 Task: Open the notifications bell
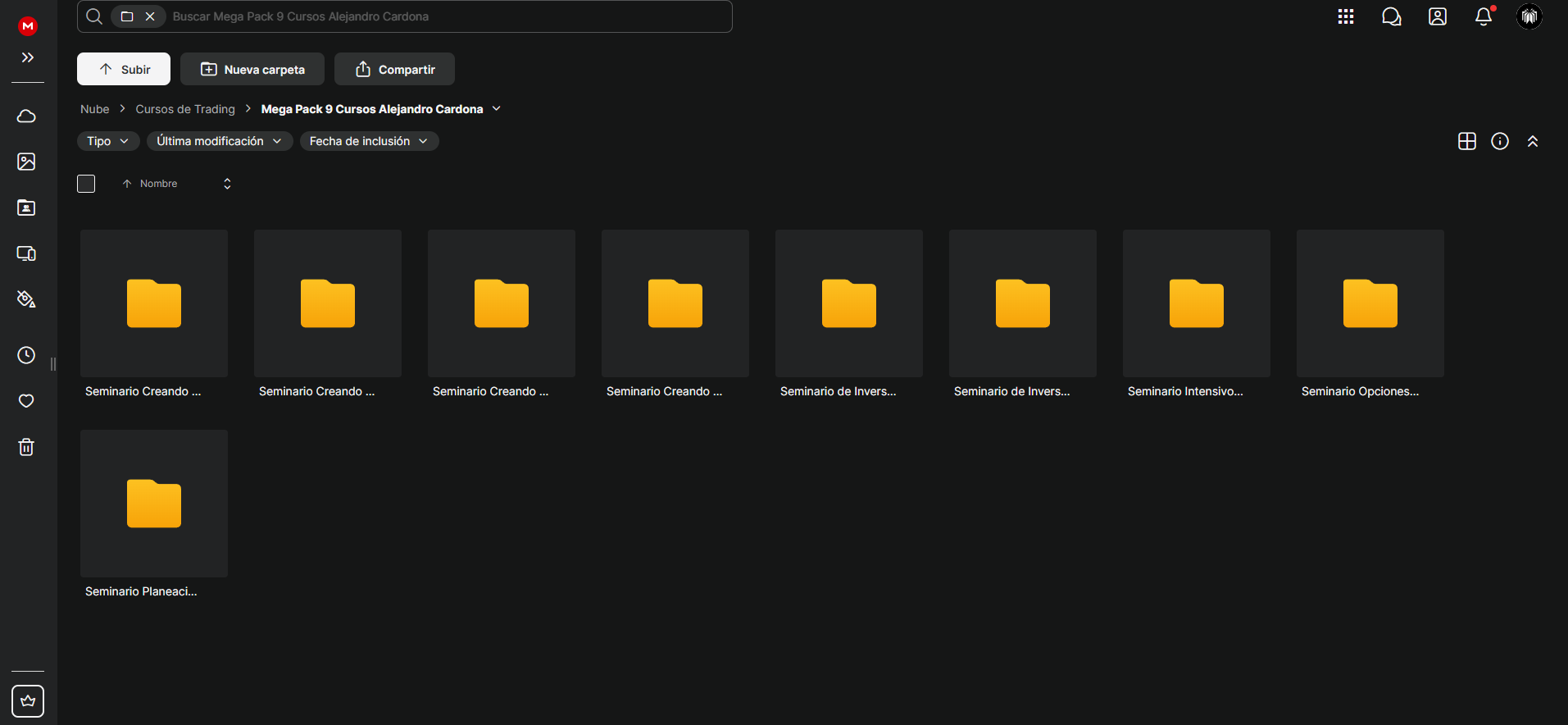1484,16
